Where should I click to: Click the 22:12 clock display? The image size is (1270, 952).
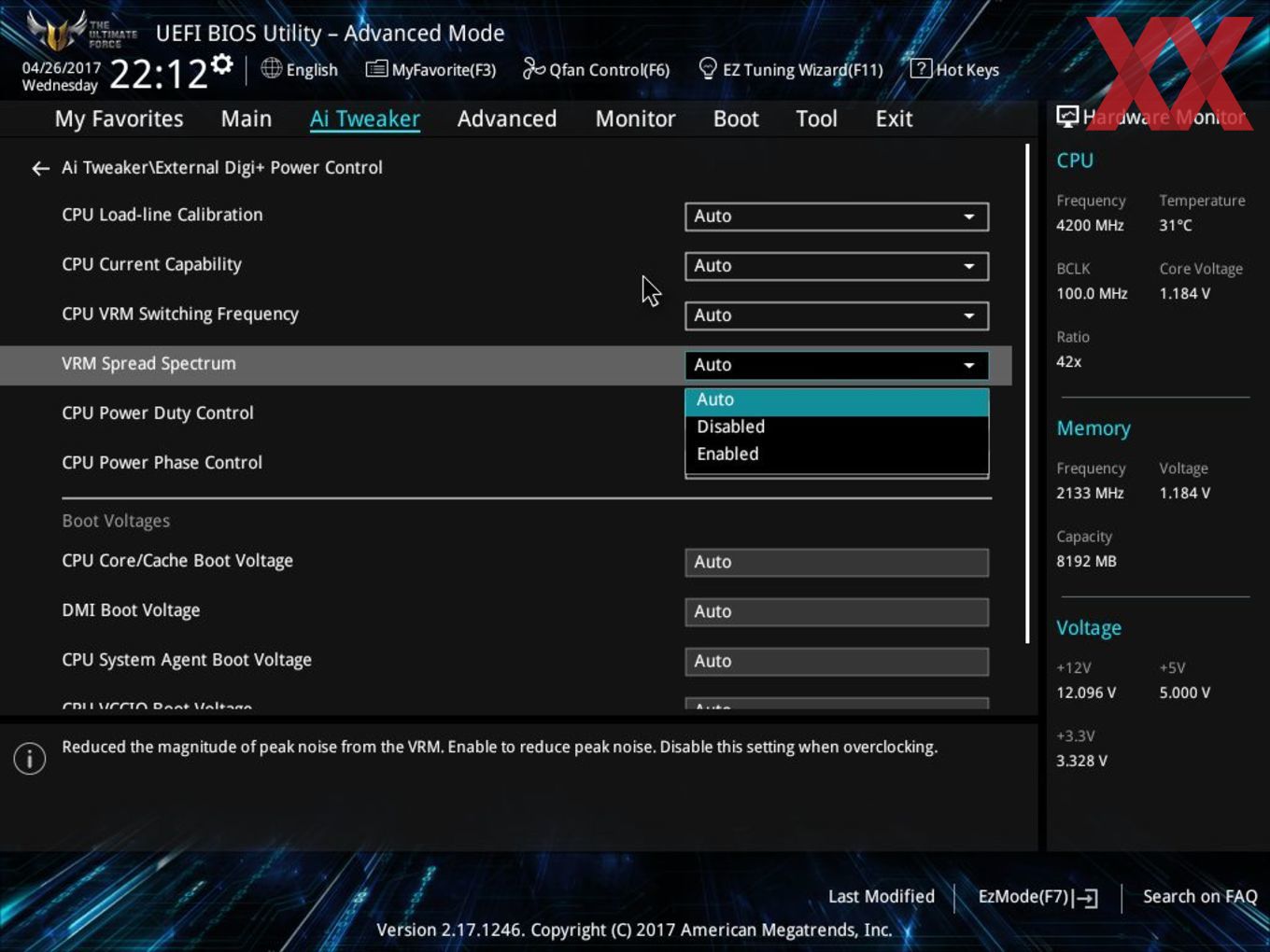click(158, 74)
